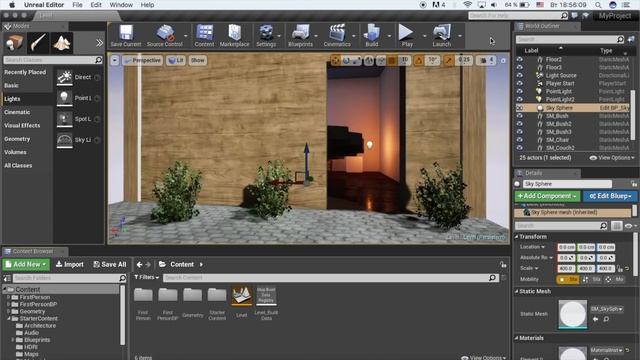Pick the Point Light icon
The image size is (640, 360).
click(64, 98)
